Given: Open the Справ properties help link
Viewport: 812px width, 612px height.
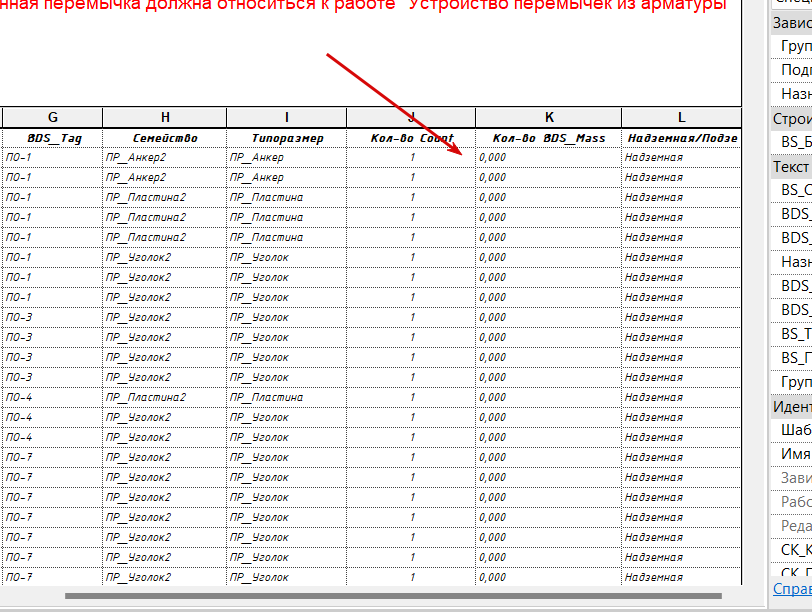Looking at the screenshot, I should 792,589.
